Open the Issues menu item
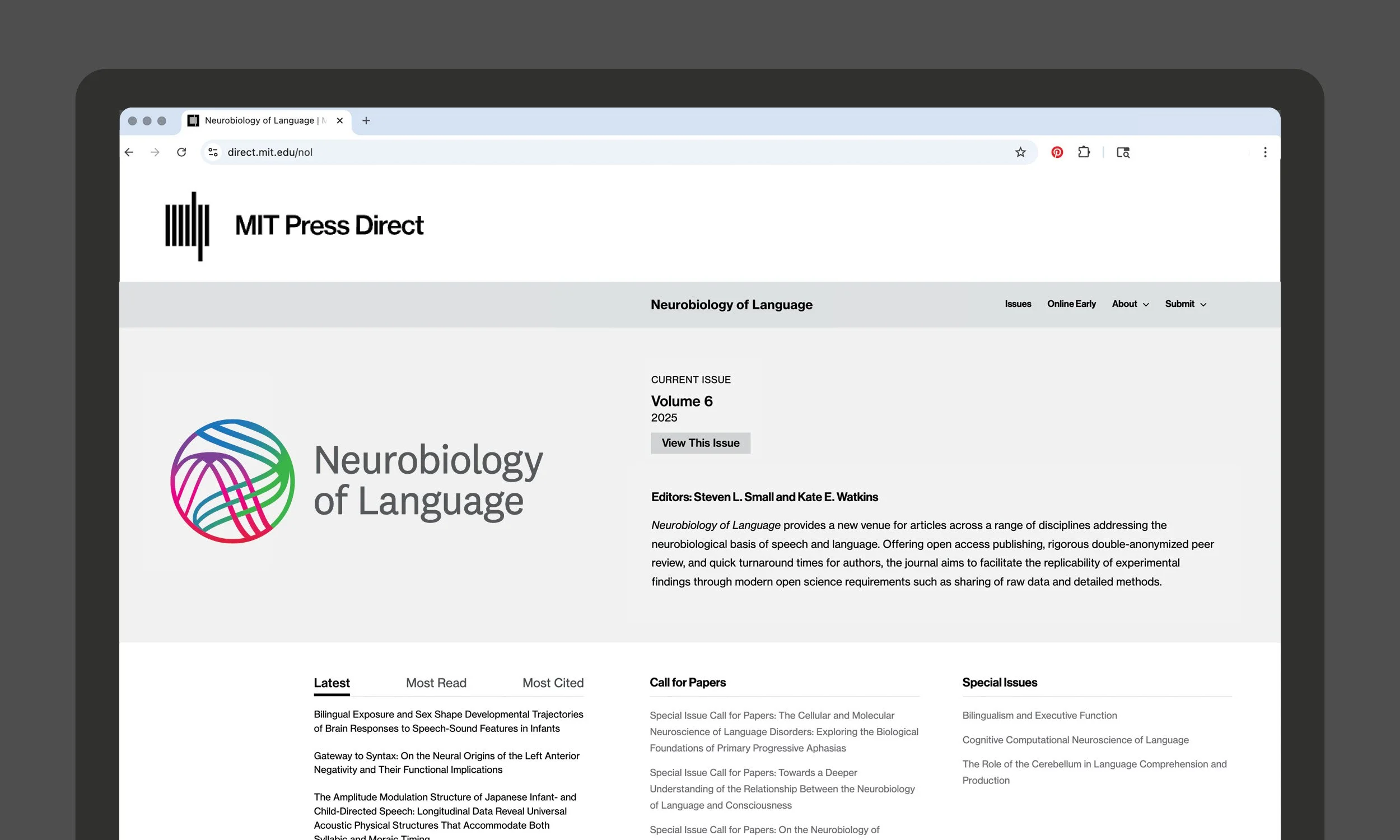The width and height of the screenshot is (1400, 840). (x=1018, y=304)
